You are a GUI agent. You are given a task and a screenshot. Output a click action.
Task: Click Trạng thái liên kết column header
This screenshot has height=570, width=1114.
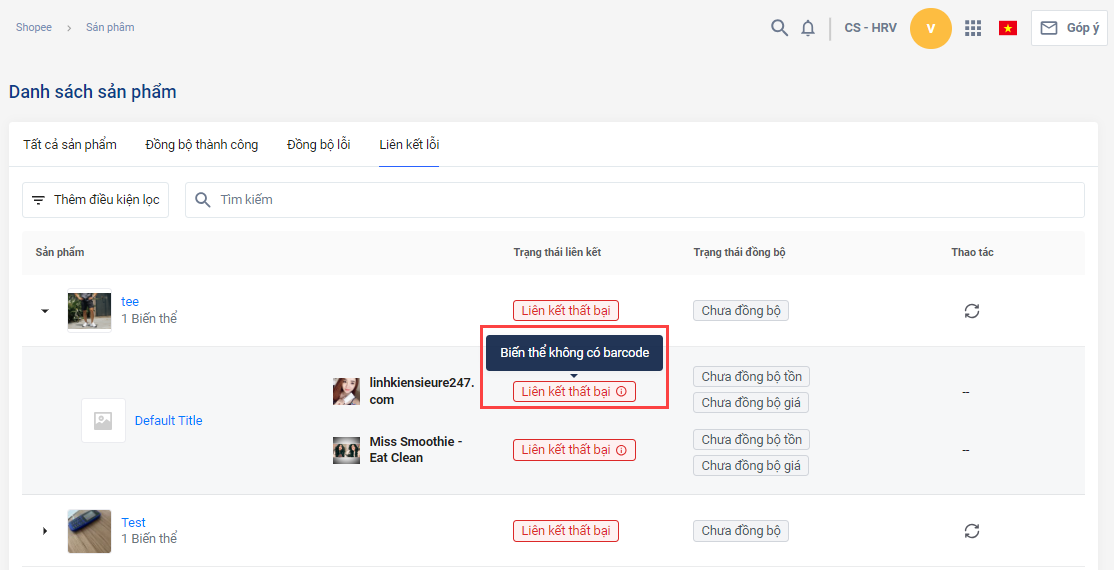(558, 252)
